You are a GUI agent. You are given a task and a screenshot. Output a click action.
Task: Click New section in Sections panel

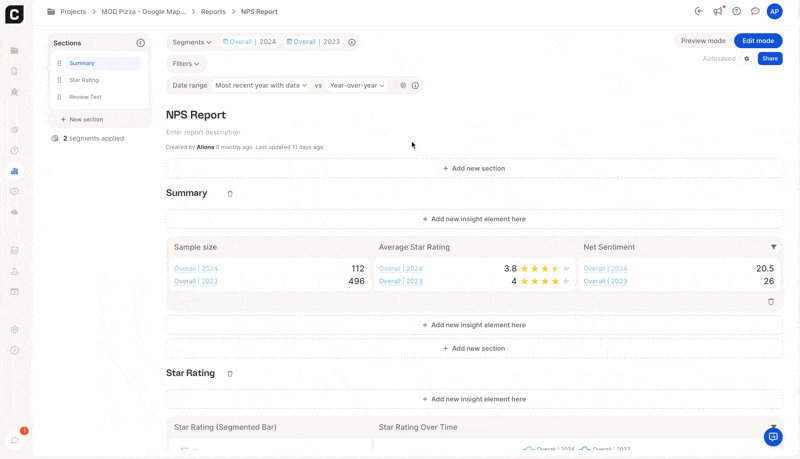pyautogui.click(x=82, y=119)
